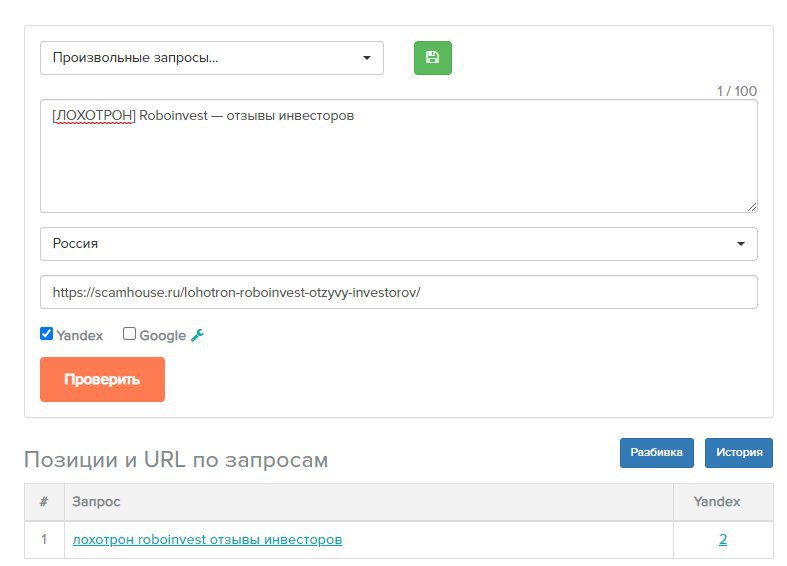The width and height of the screenshot is (787, 566).
Task: Uncheck the Yandex checkbox
Action: (x=46, y=334)
